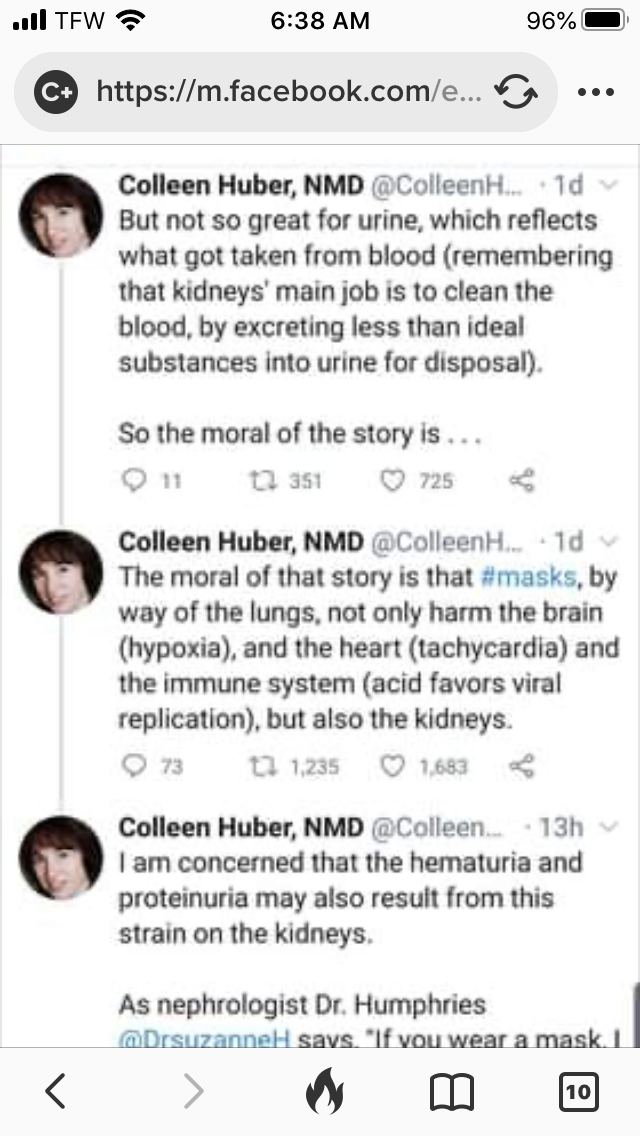Share the tweet with 73 replies
The height and width of the screenshot is (1136, 640).
[522, 767]
